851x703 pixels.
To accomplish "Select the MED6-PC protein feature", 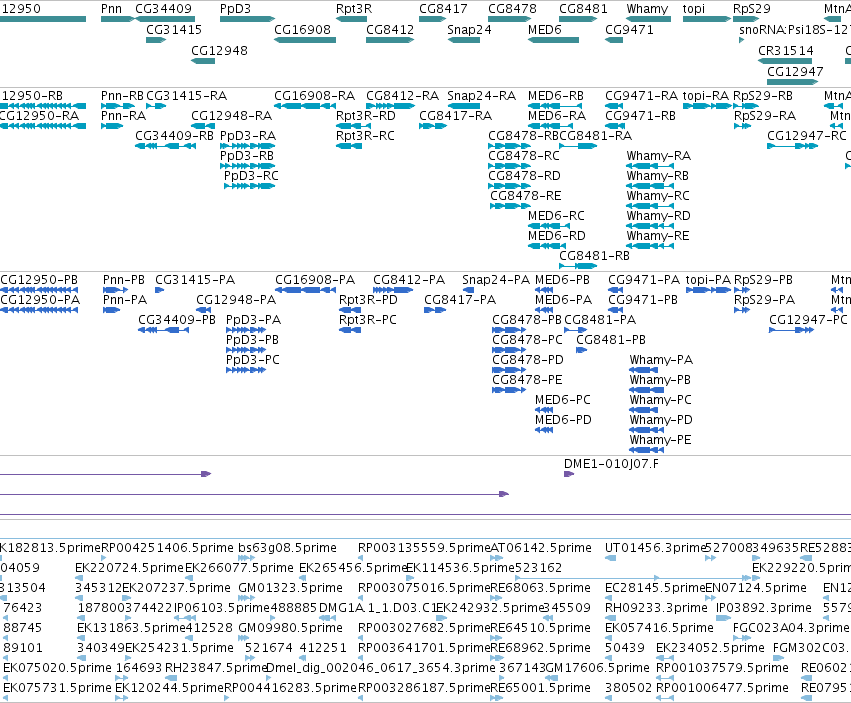I will [544, 410].
